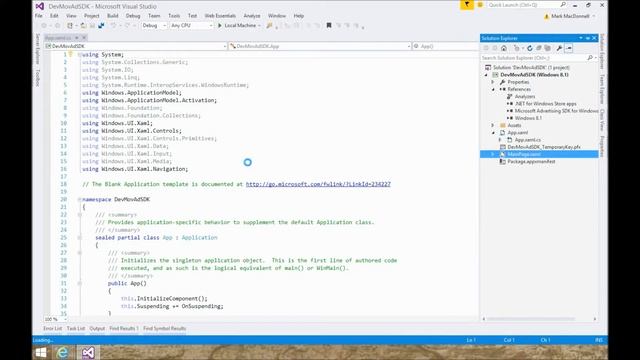Expand MainPage.xaml node
The width and height of the screenshot is (640, 360).
click(x=493, y=154)
